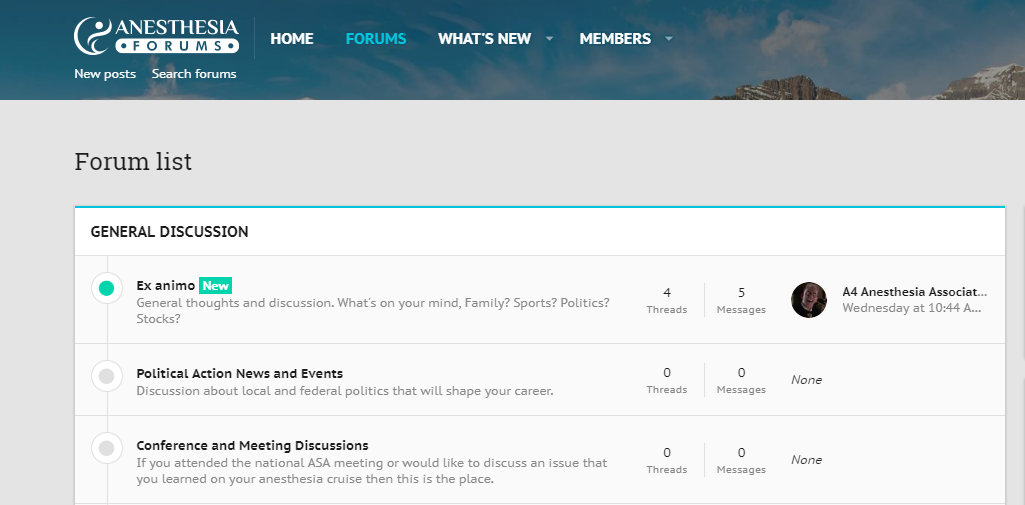Click the Anesthesia Forums logo
This screenshot has width=1025, height=505.
click(156, 36)
